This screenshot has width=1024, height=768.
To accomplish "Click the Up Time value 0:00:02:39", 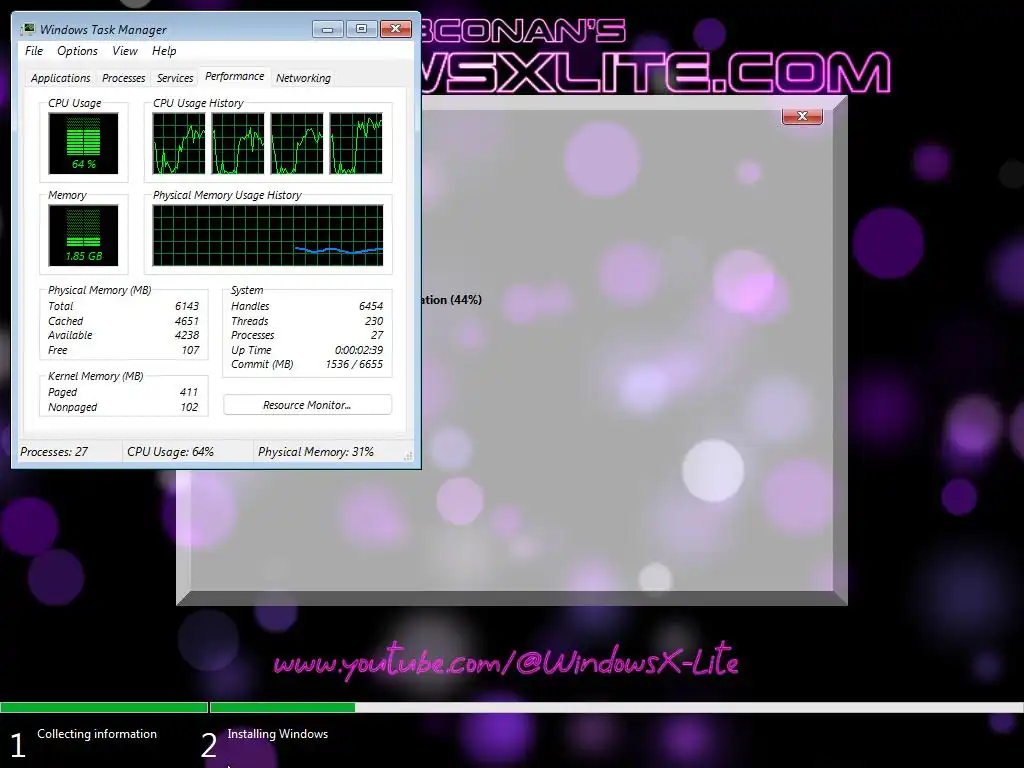I will tap(359, 350).
